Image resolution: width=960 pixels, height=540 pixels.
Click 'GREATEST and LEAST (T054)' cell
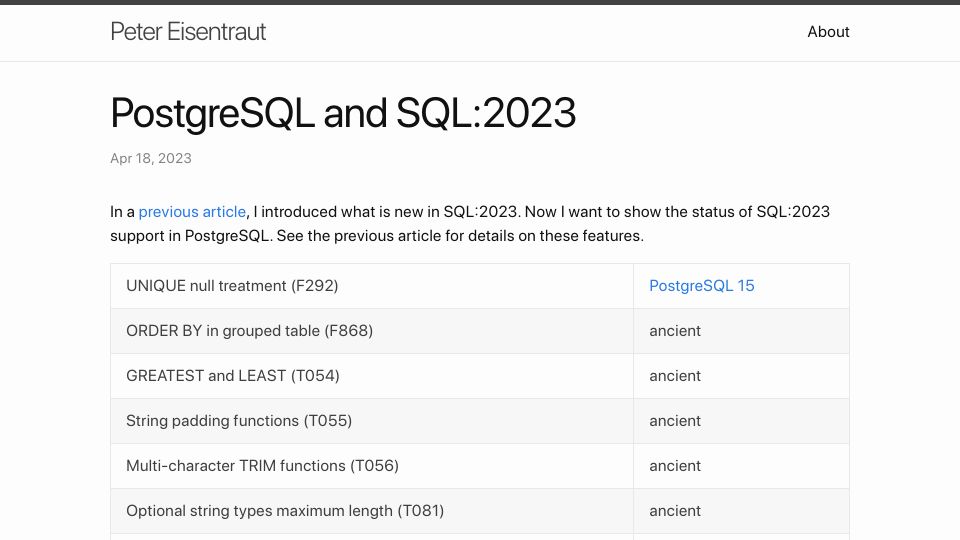coord(372,376)
